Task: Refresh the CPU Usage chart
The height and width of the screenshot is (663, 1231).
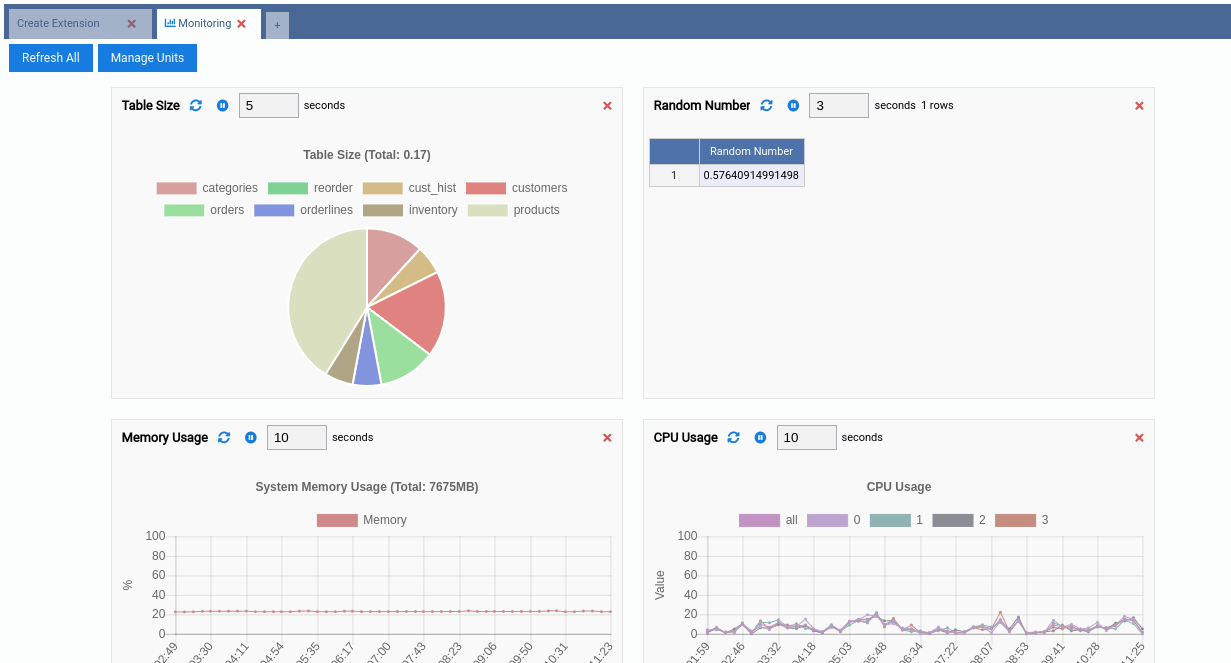Action: [733, 437]
